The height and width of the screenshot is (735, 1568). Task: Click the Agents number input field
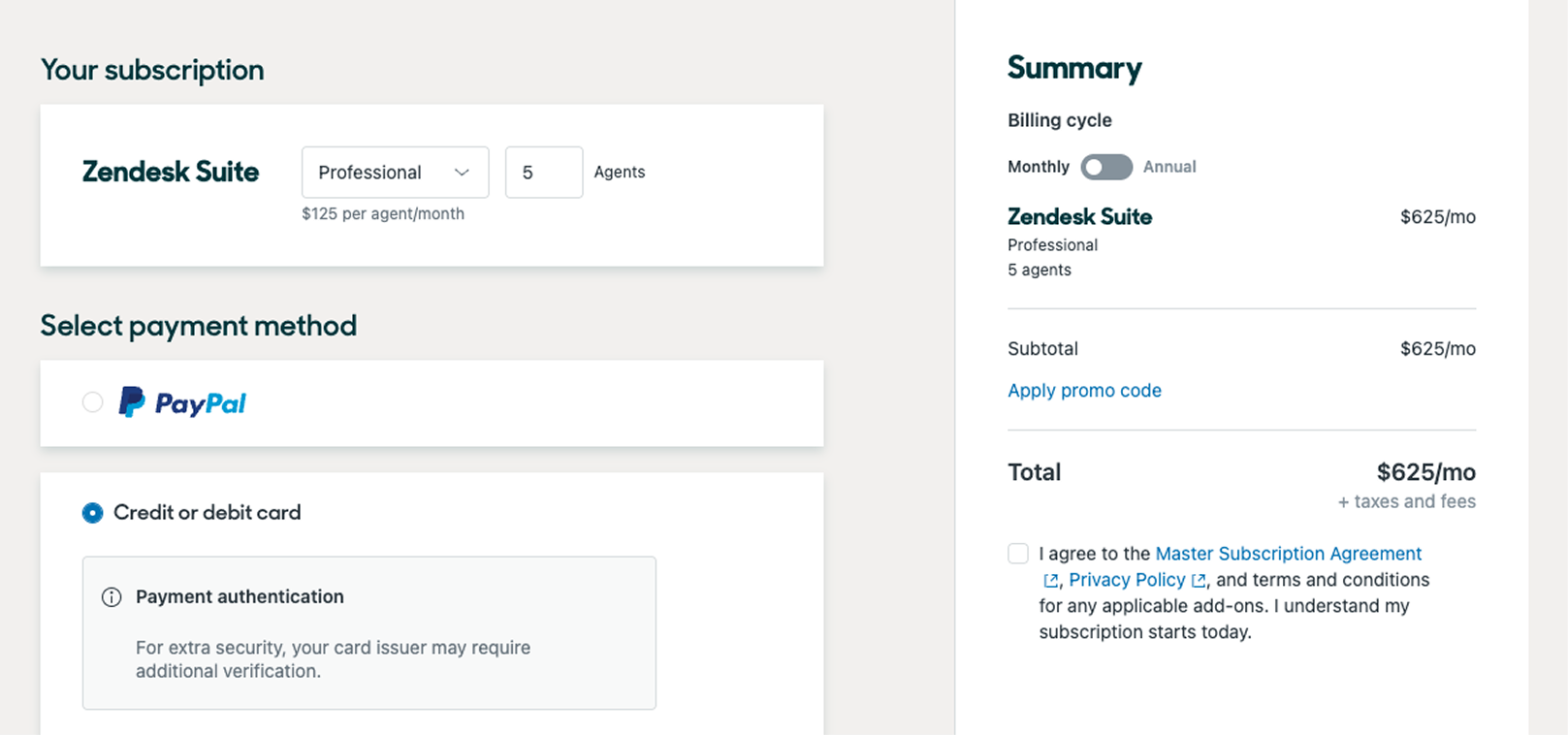(544, 173)
